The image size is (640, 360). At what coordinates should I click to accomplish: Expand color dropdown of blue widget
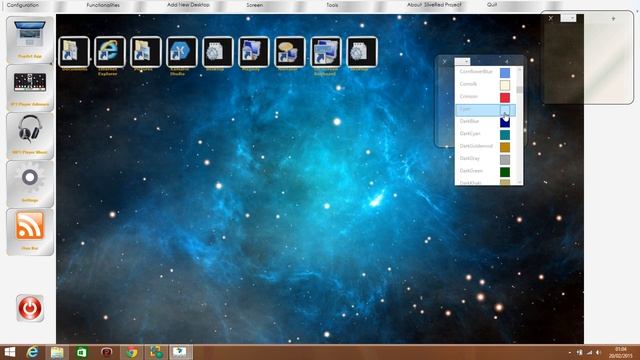tap(462, 62)
